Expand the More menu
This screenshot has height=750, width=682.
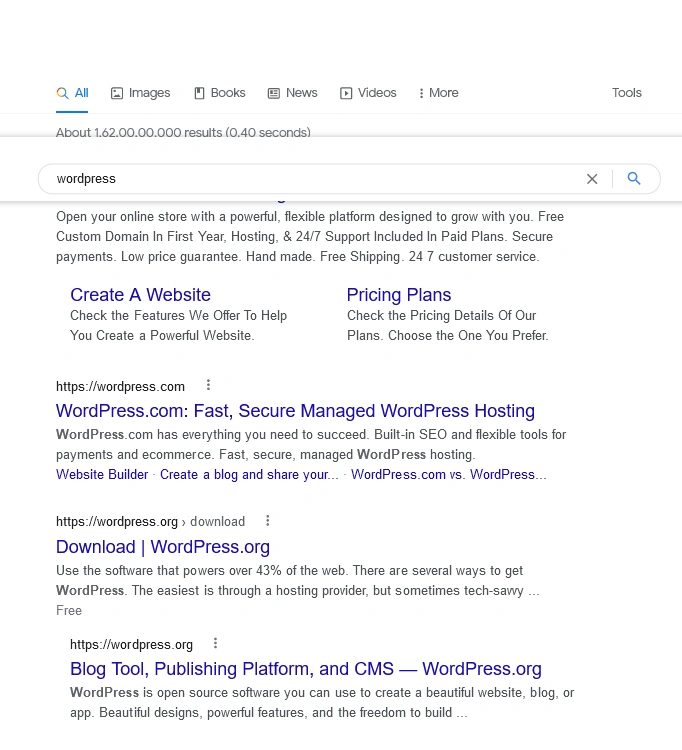438,93
